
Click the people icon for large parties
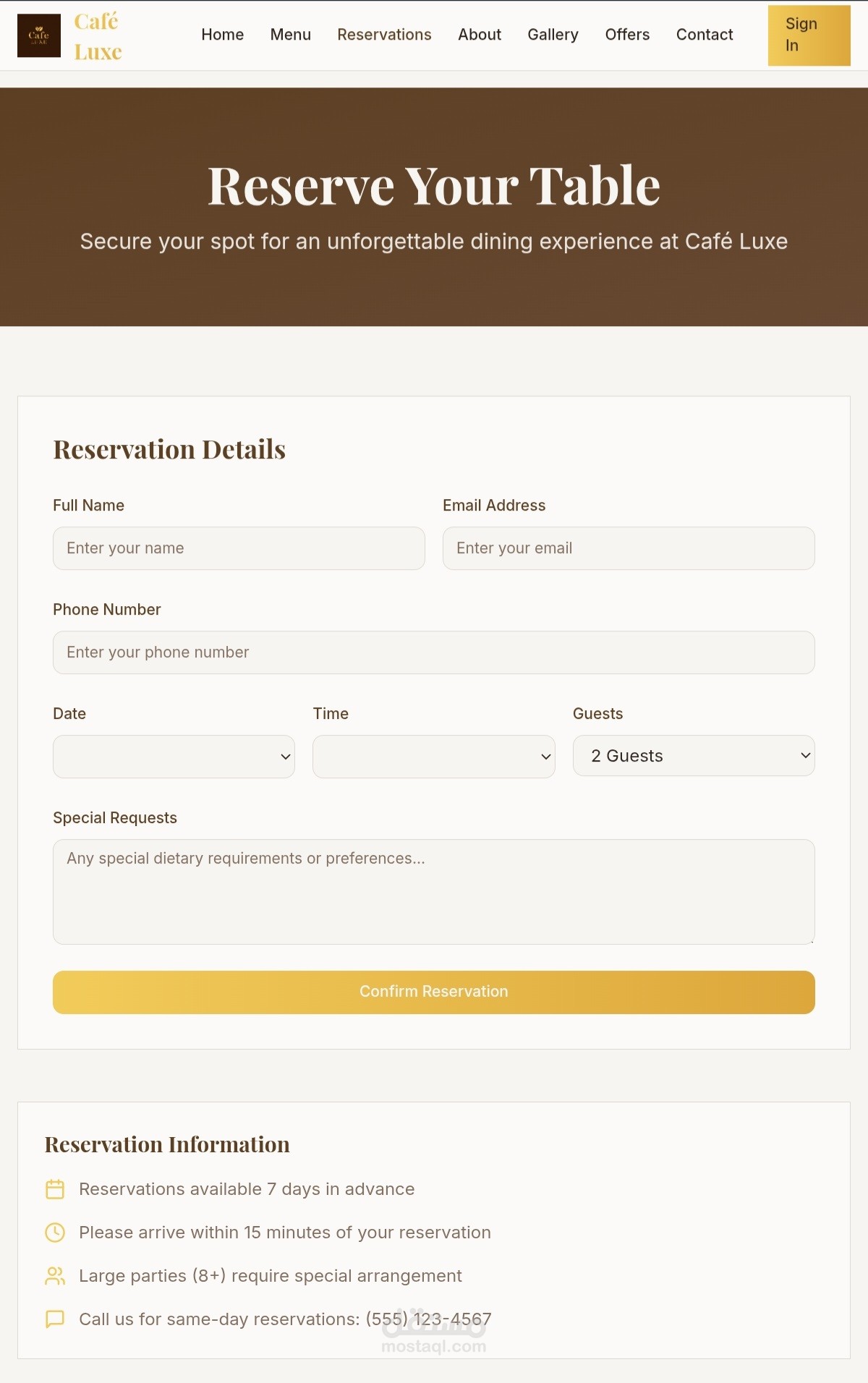point(55,1276)
